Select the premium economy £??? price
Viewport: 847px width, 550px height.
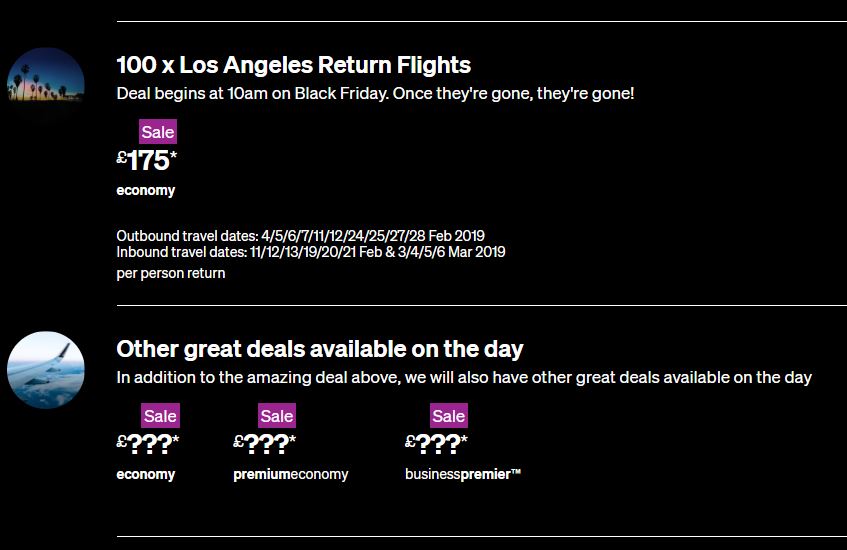point(265,444)
